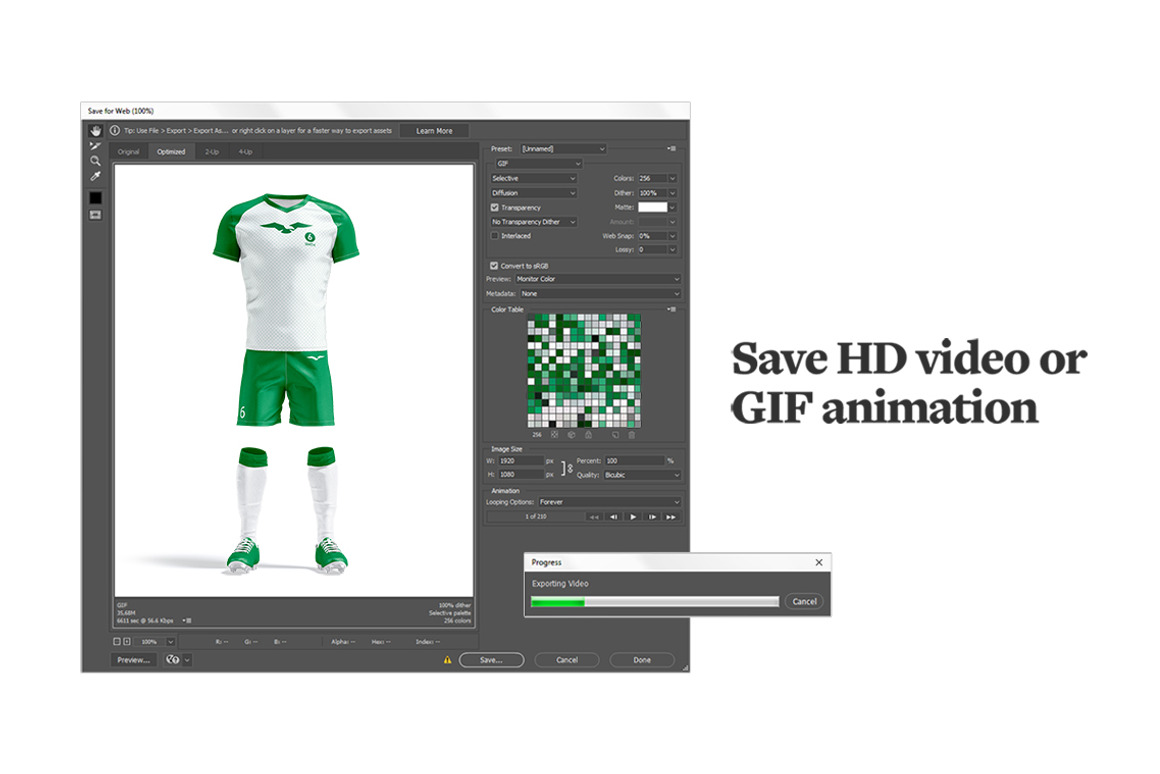This screenshot has height=774, width=1160.
Task: Open the Color Table panel menu icon
Action: pos(672,310)
